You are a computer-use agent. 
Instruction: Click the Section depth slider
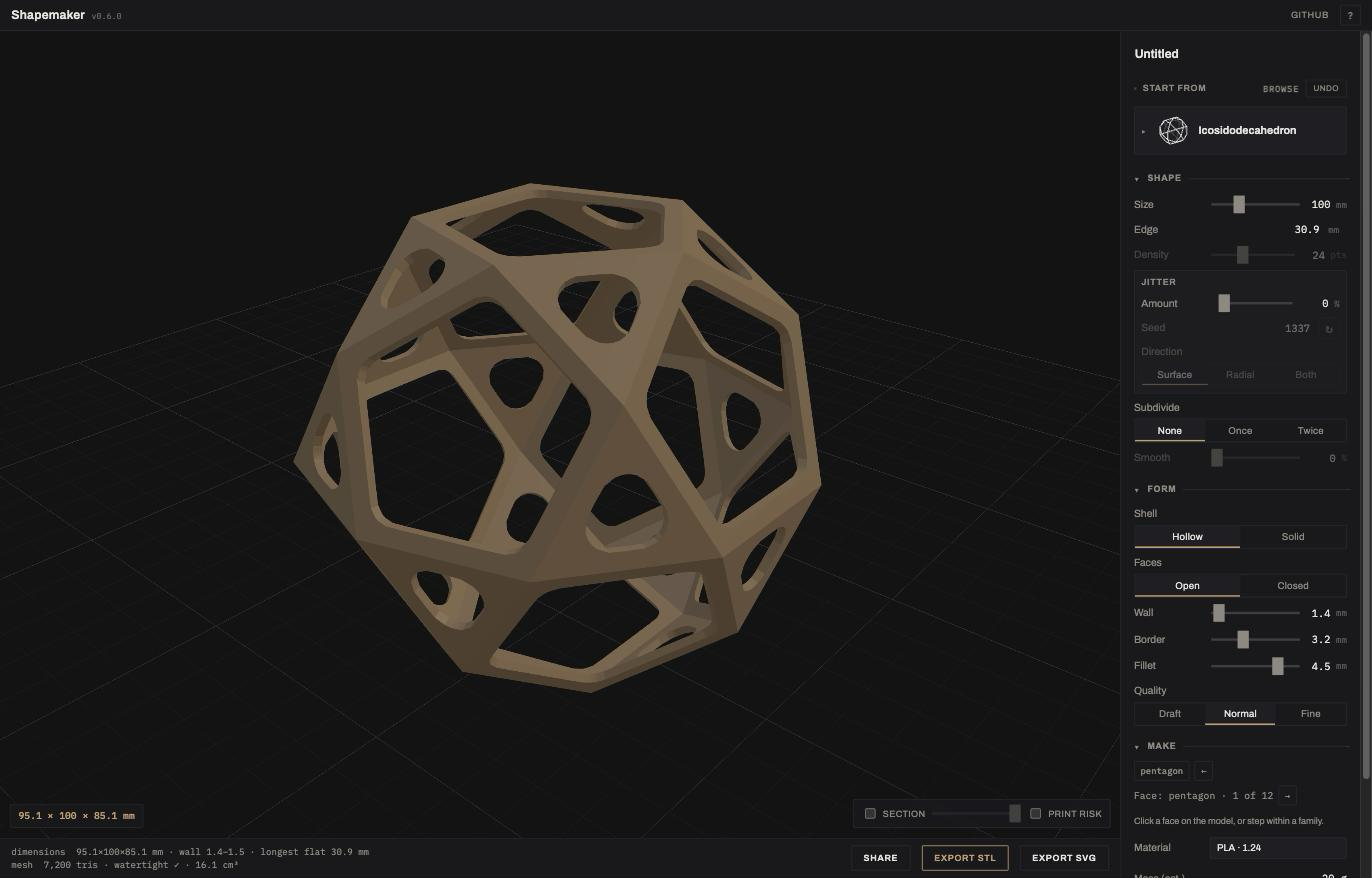pyautogui.click(x=976, y=814)
